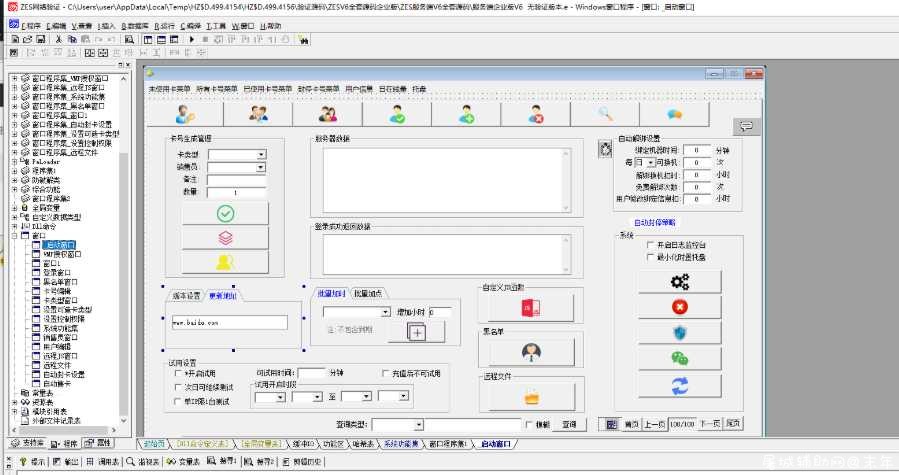Select 黑名单窗口 in the project tree
Viewport: 899px width, 475px height.
[60, 282]
